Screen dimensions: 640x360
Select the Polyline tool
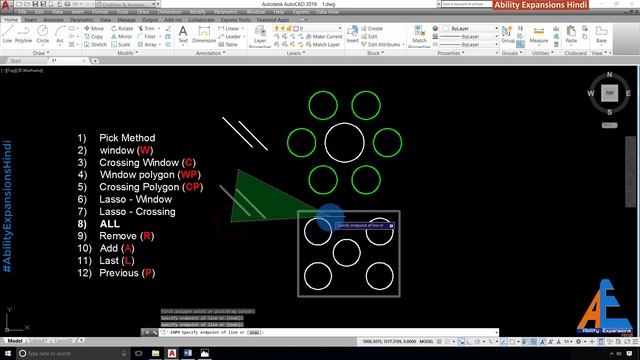(x=23, y=34)
